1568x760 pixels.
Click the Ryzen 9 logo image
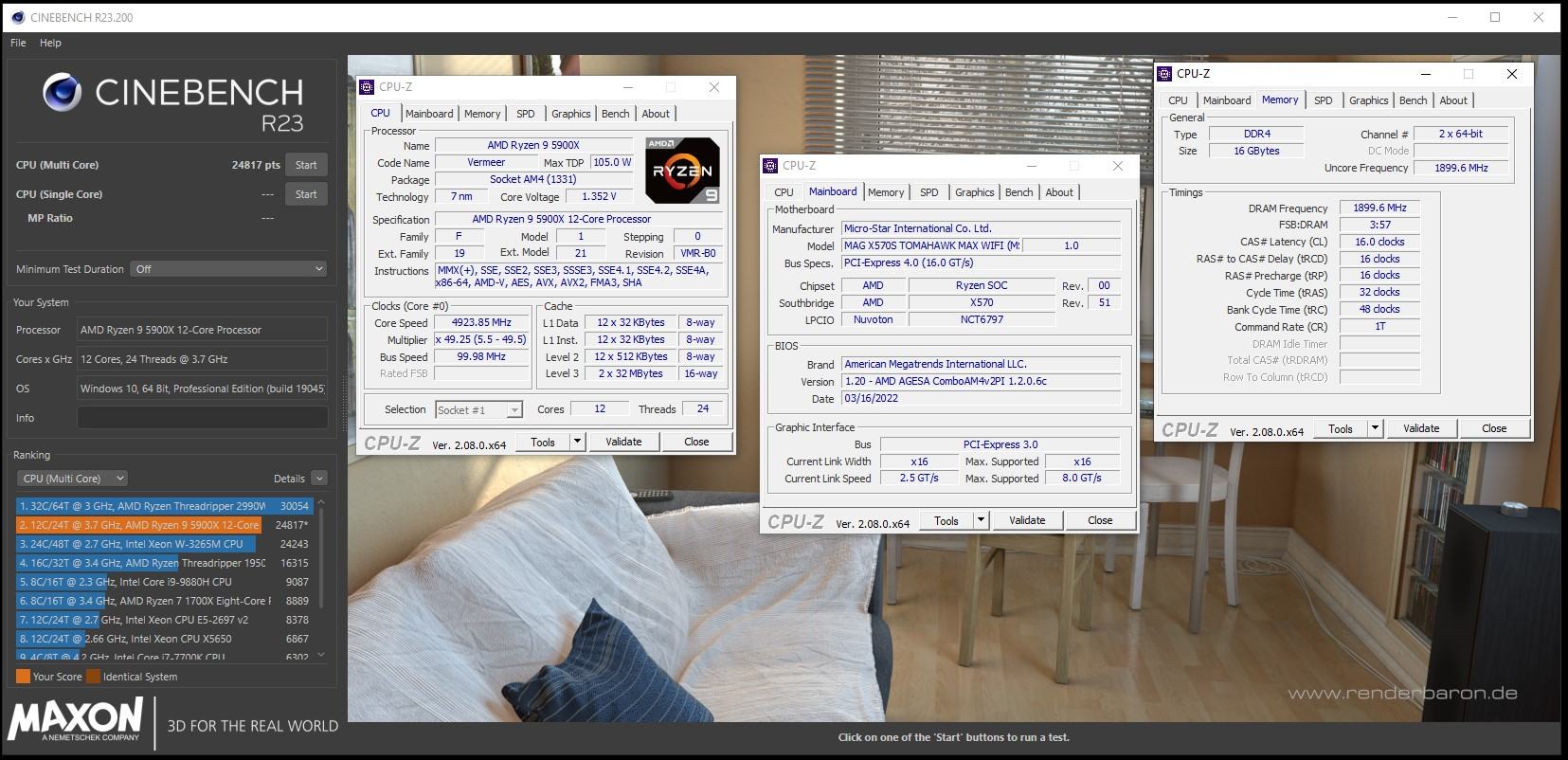tap(682, 171)
